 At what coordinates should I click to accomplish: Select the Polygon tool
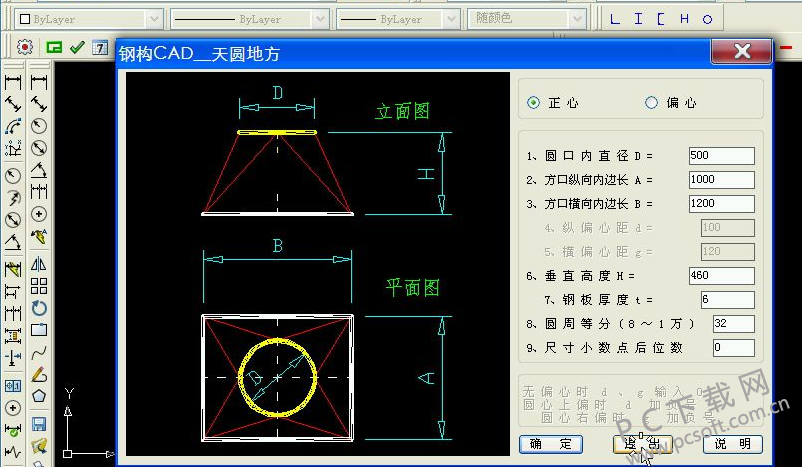pyautogui.click(x=39, y=396)
